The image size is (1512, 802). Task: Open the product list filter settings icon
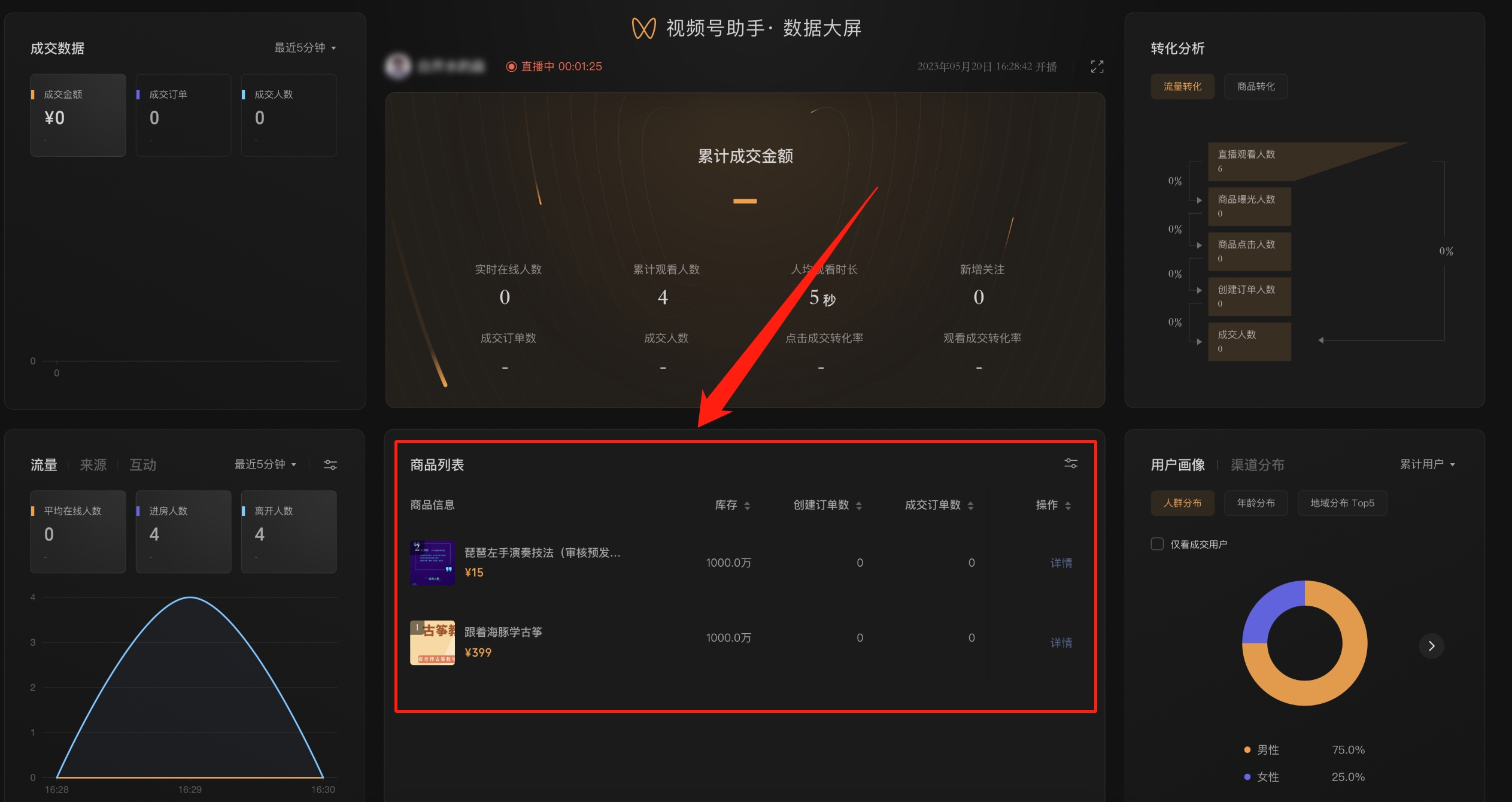(1071, 463)
